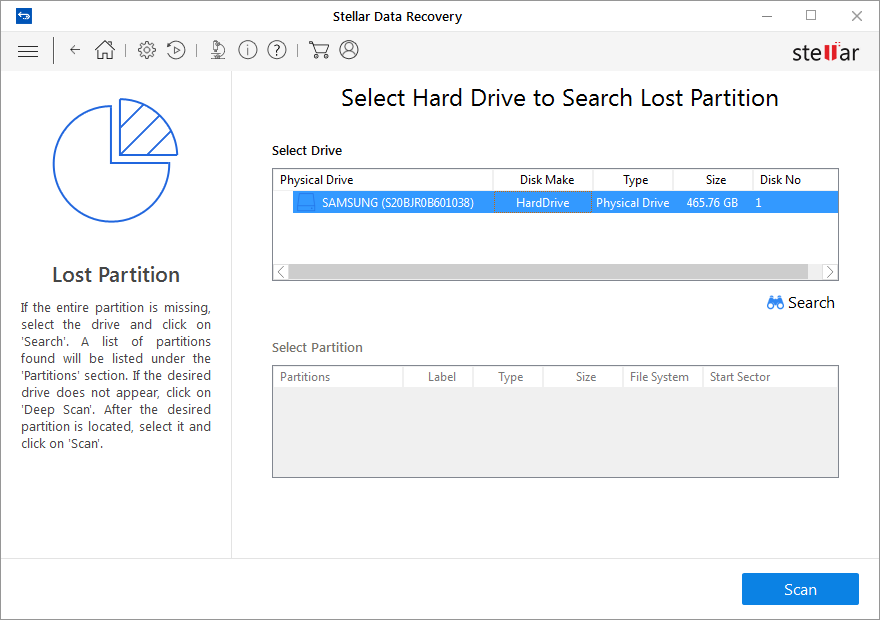Select the SAMSUNG (S20BJR0B601038) drive row
The image size is (880, 620).
point(565,203)
